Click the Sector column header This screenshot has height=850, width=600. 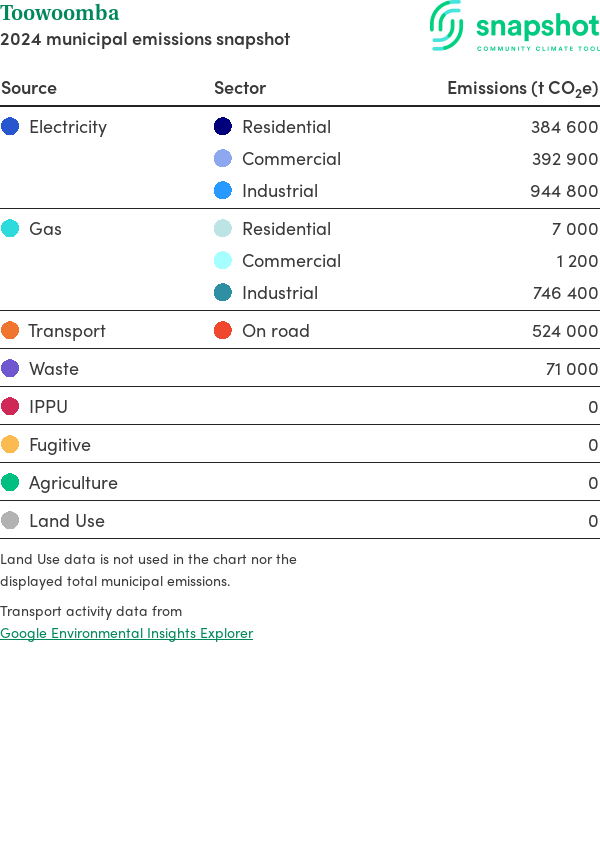(x=240, y=88)
